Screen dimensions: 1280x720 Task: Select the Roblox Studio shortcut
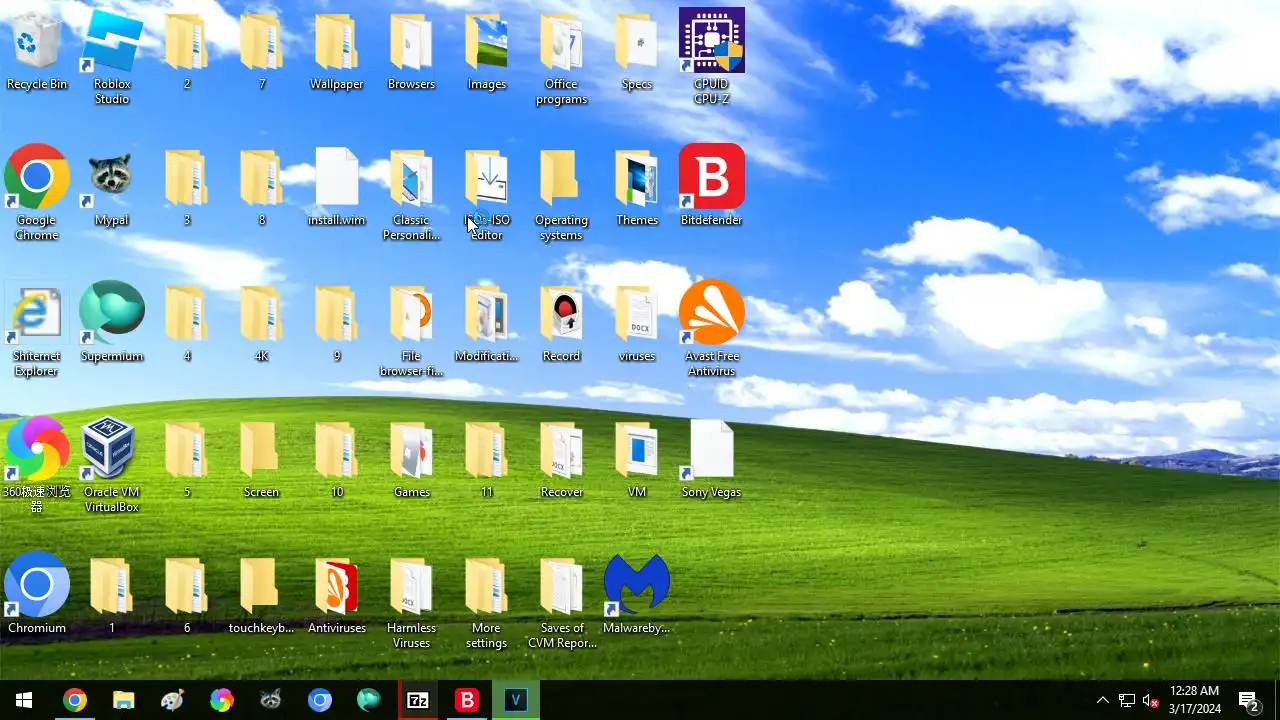click(x=112, y=57)
